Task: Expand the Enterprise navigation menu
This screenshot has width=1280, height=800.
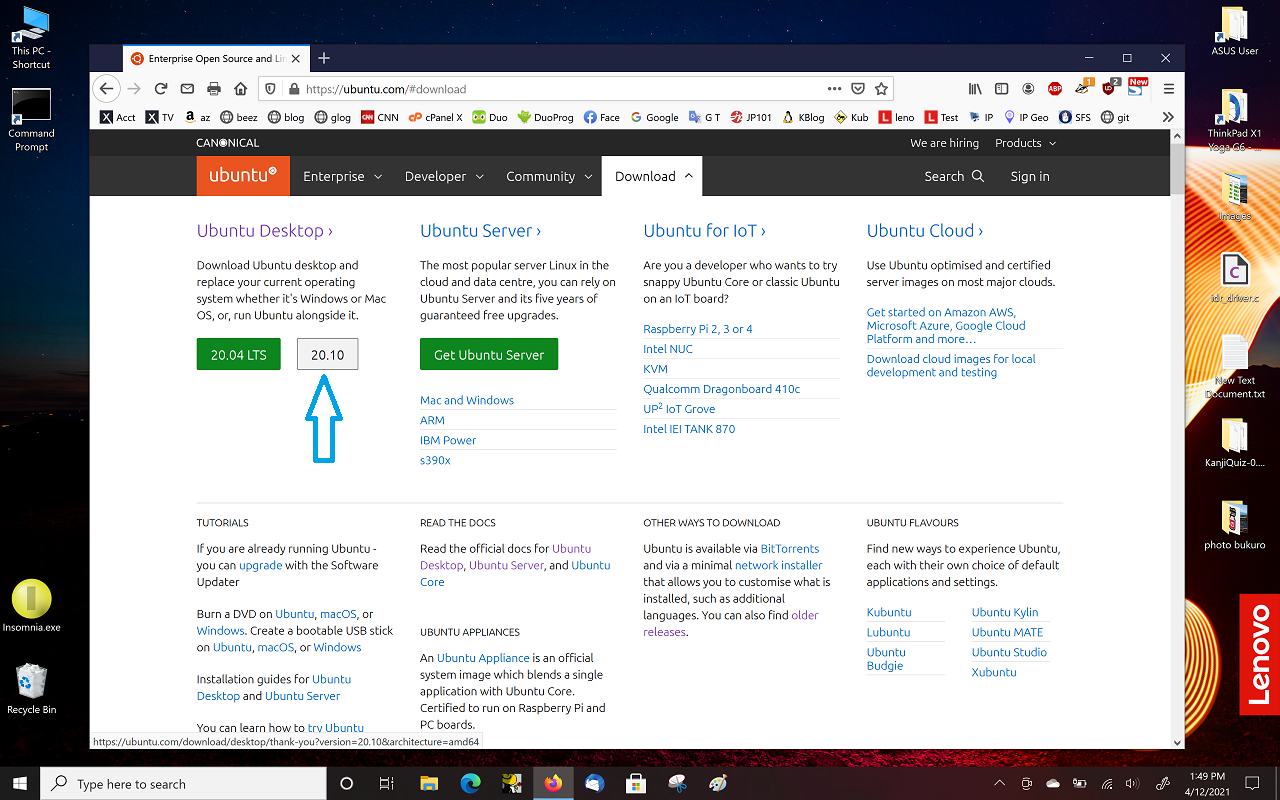Action: (343, 176)
